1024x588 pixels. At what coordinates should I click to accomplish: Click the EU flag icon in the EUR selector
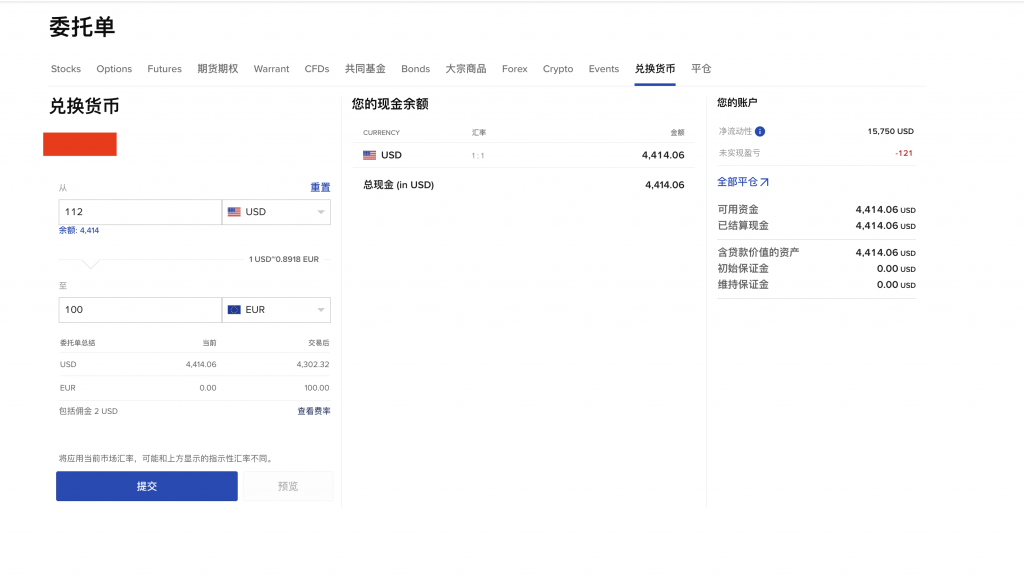(236, 309)
